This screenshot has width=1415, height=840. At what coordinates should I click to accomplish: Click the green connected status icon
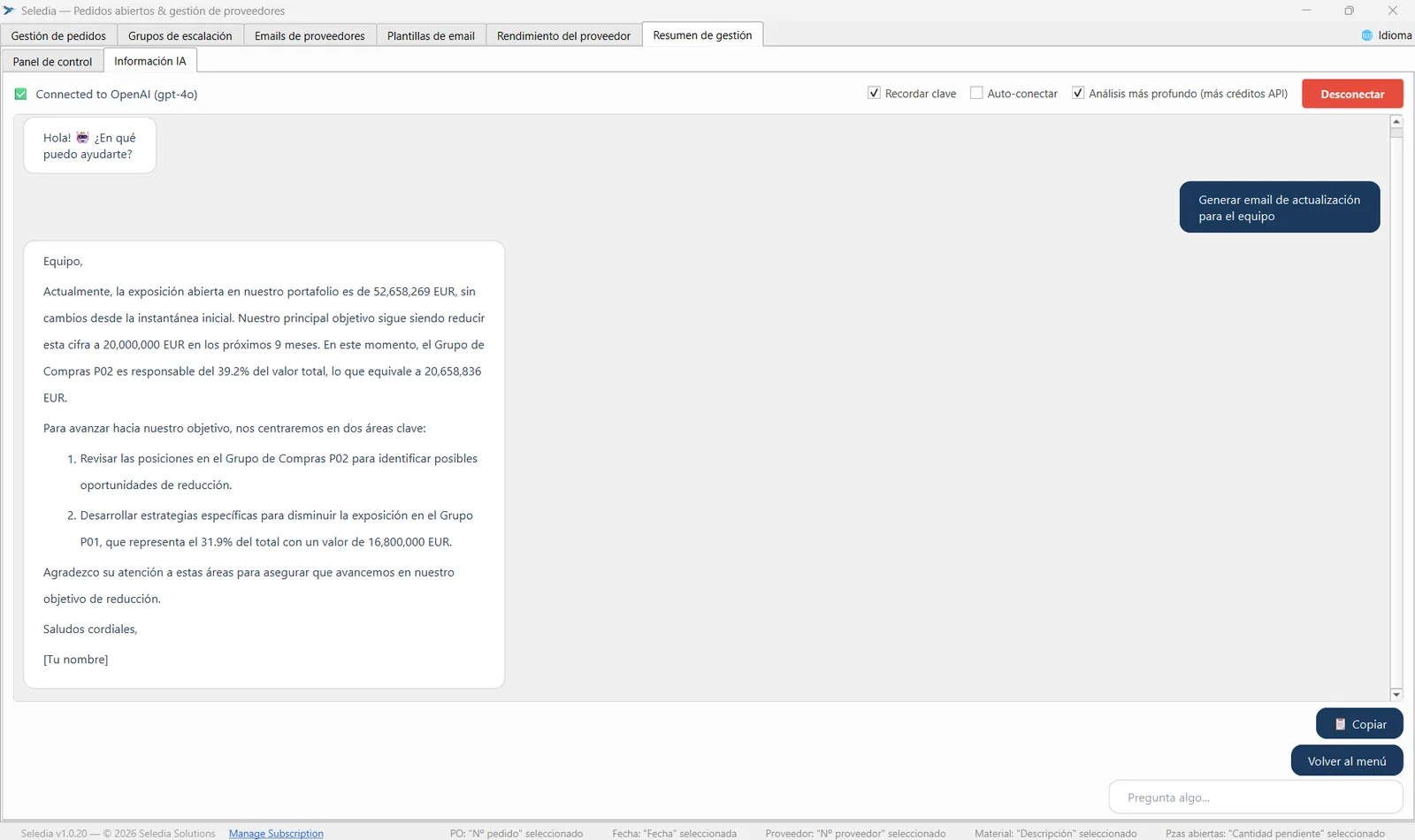(x=20, y=94)
